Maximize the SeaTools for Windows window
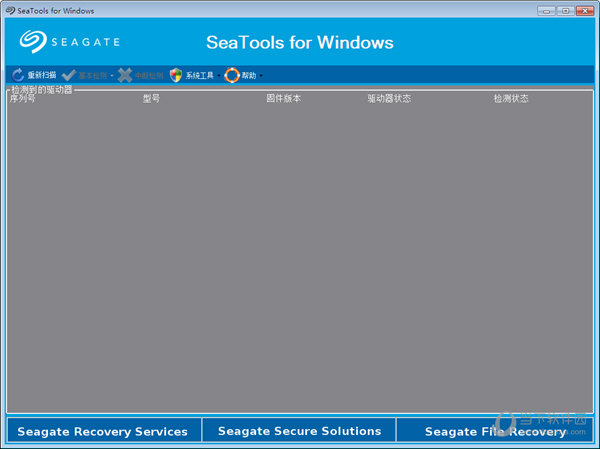 click(566, 11)
